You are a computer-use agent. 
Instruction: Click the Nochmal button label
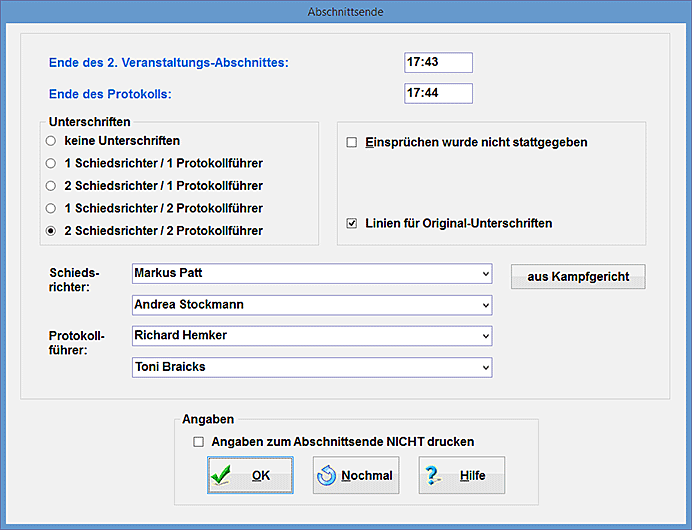368,476
